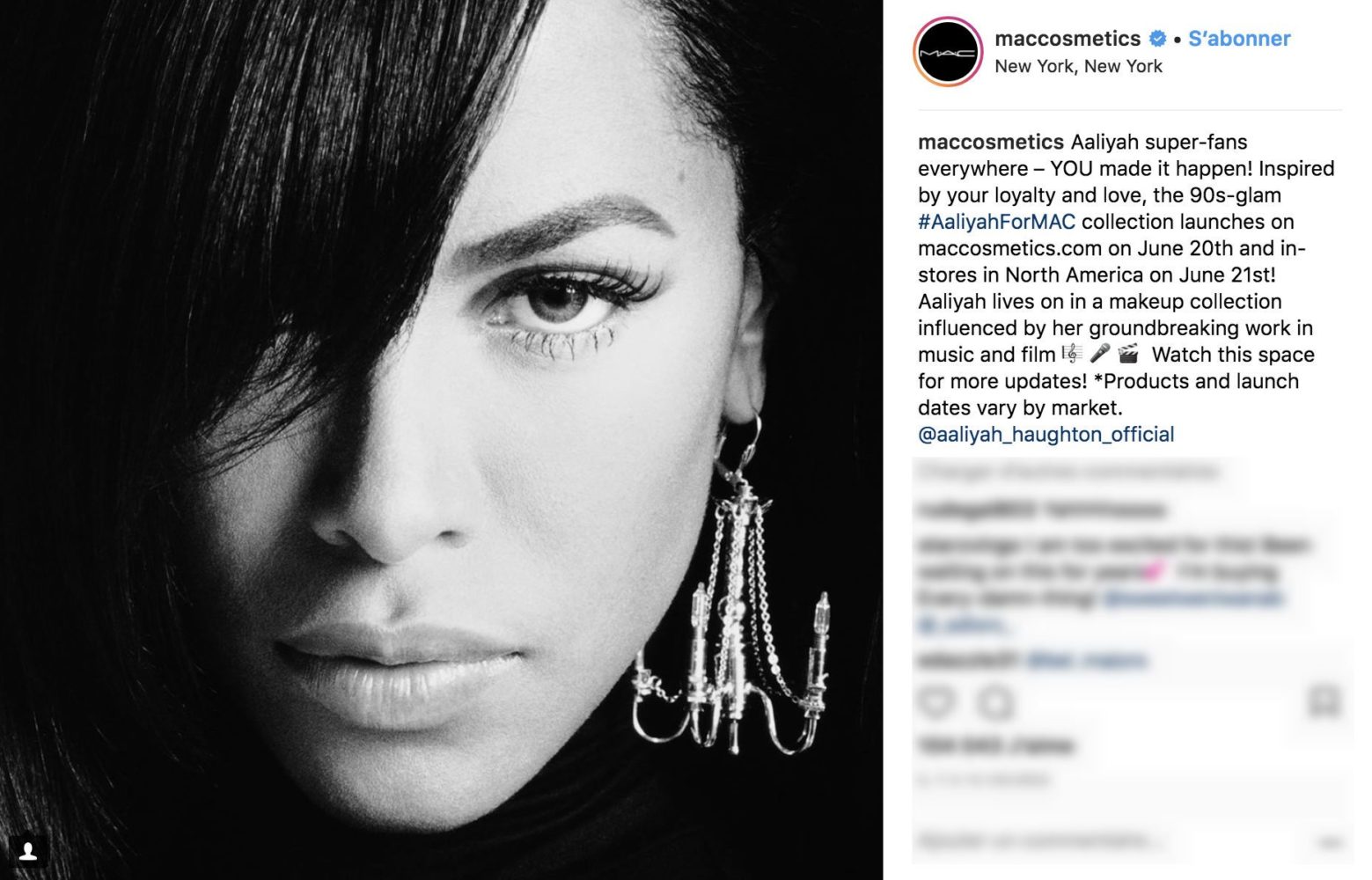Open the blurred mention in the second comment

pos(1192,599)
